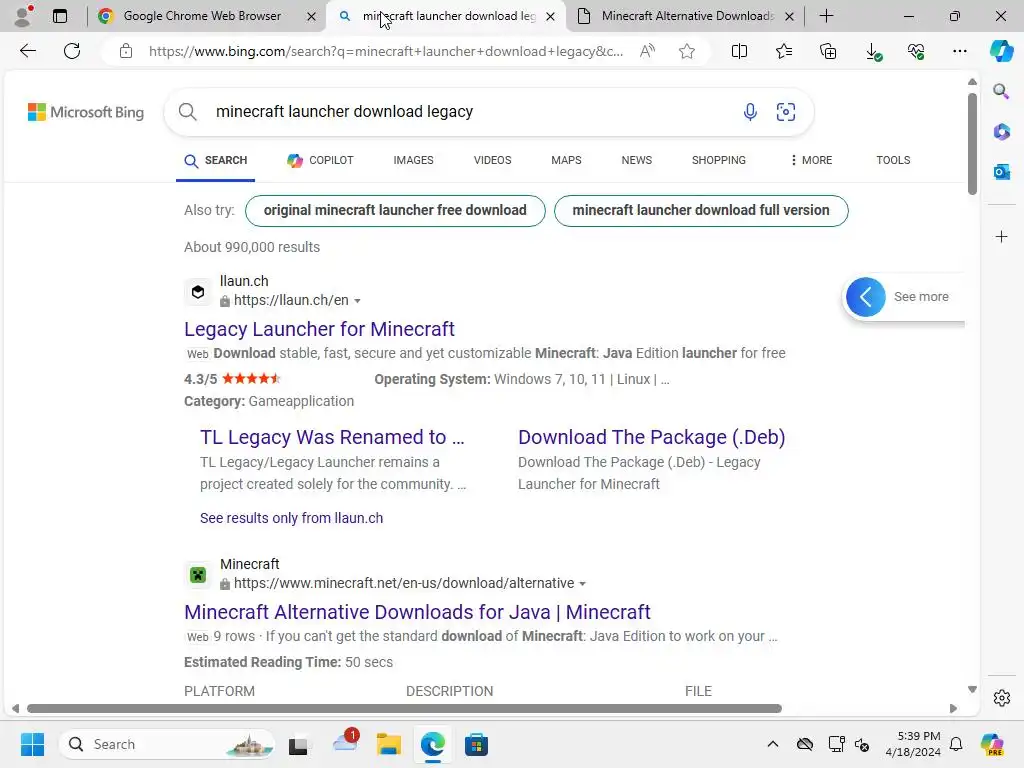The image size is (1024, 768).
Task: Open Outlook sidebar icon
Action: tap(1001, 172)
